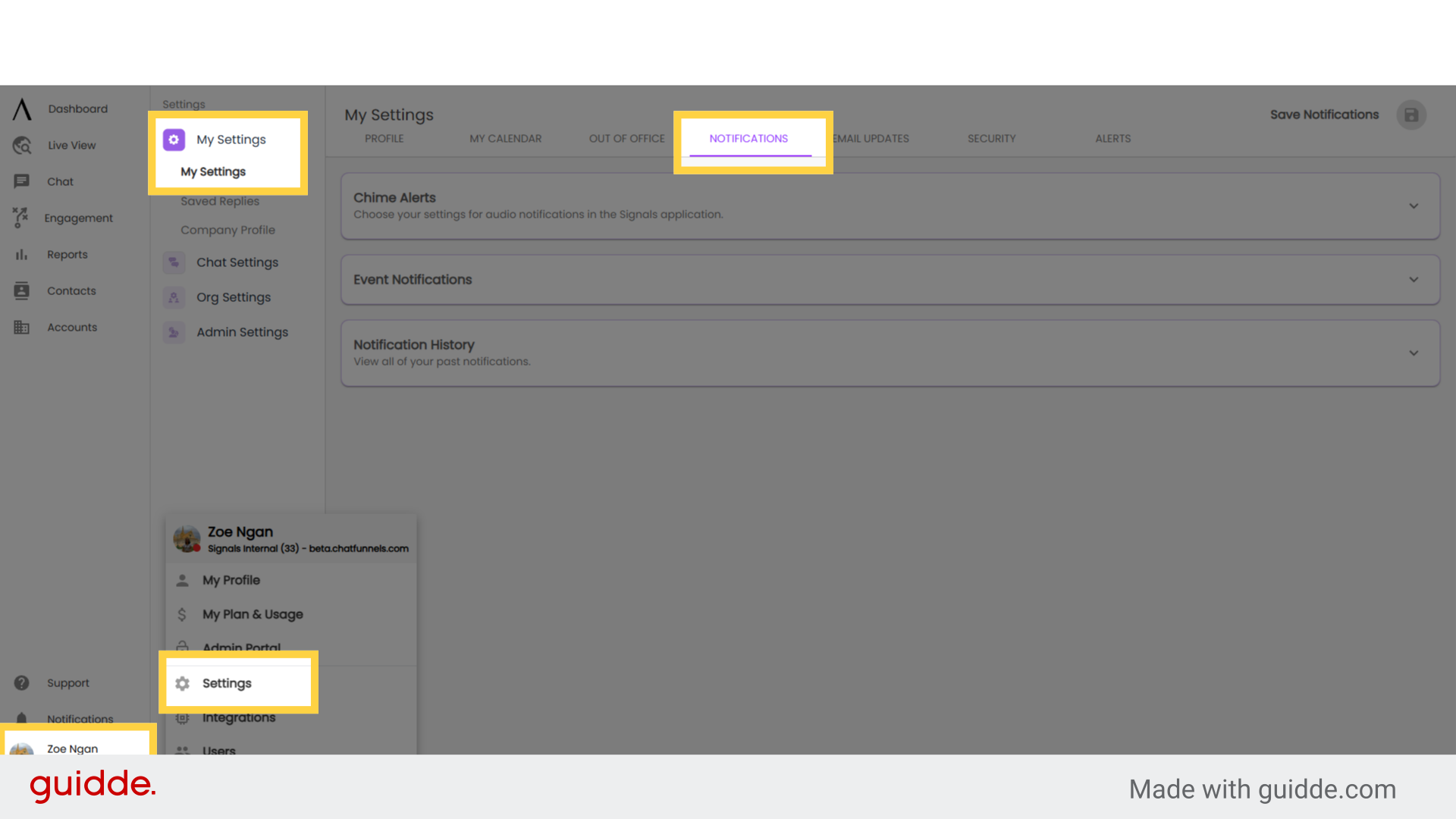The width and height of the screenshot is (1456, 819).
Task: Open the Out Of Office tab
Action: (627, 139)
